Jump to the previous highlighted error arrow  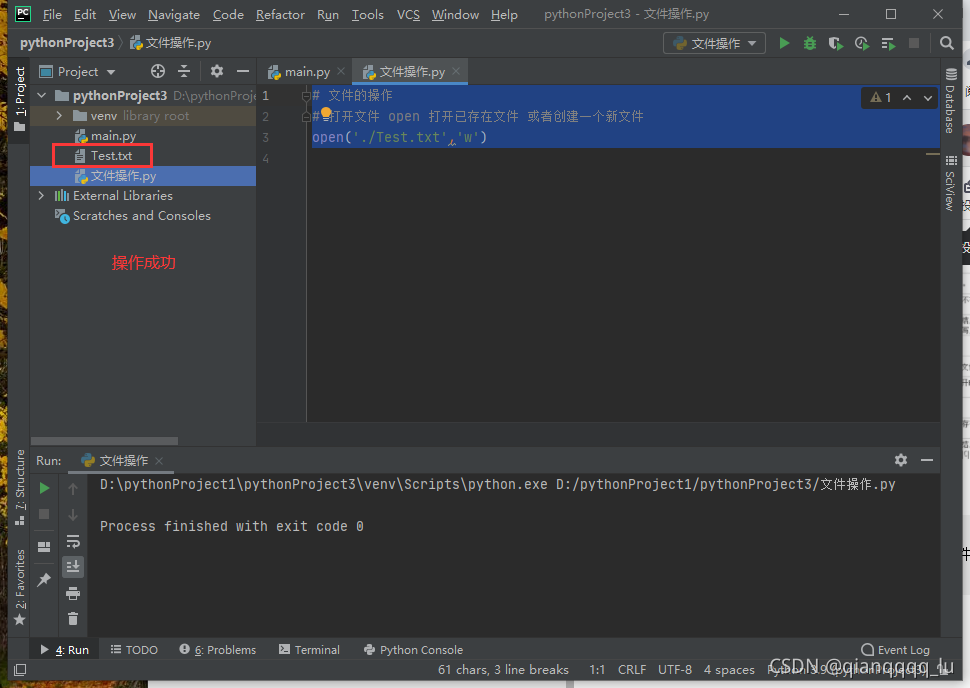coord(907,98)
